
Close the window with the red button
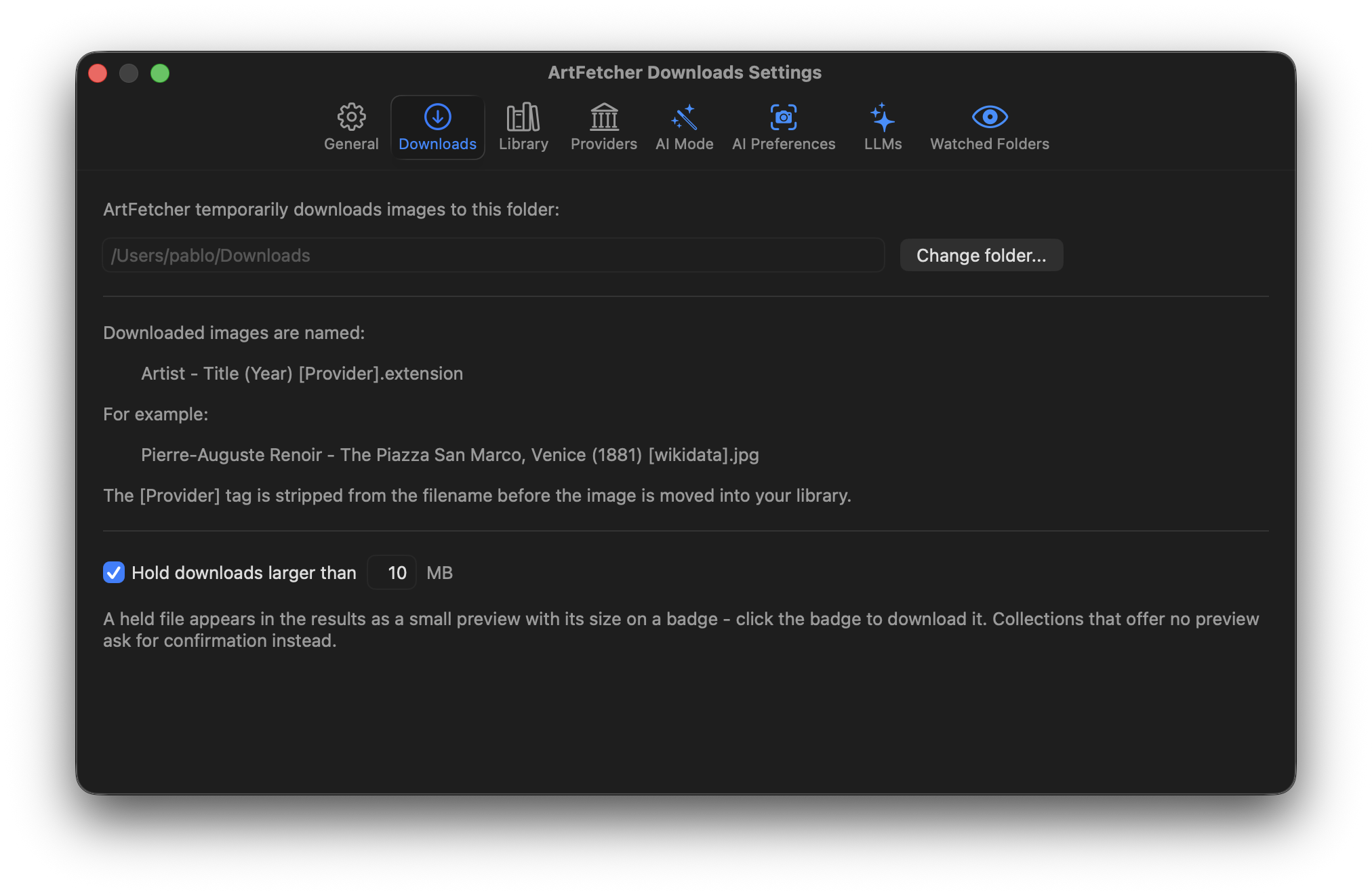click(98, 73)
